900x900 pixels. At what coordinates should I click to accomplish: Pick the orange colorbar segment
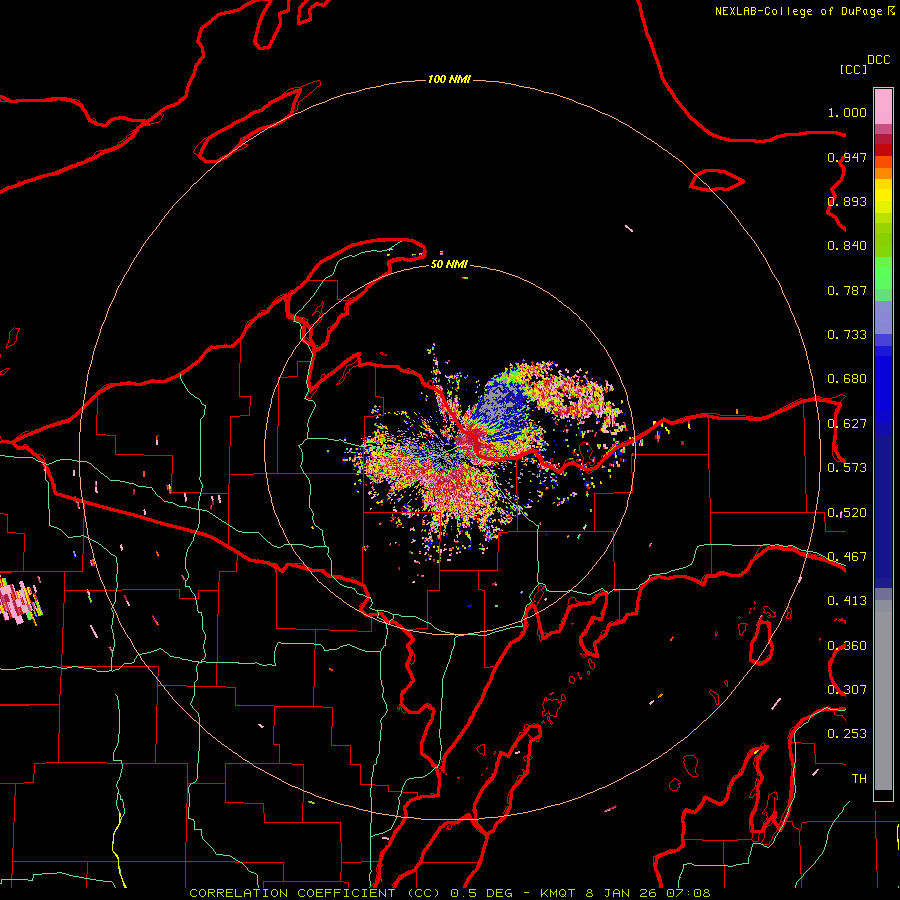point(883,173)
